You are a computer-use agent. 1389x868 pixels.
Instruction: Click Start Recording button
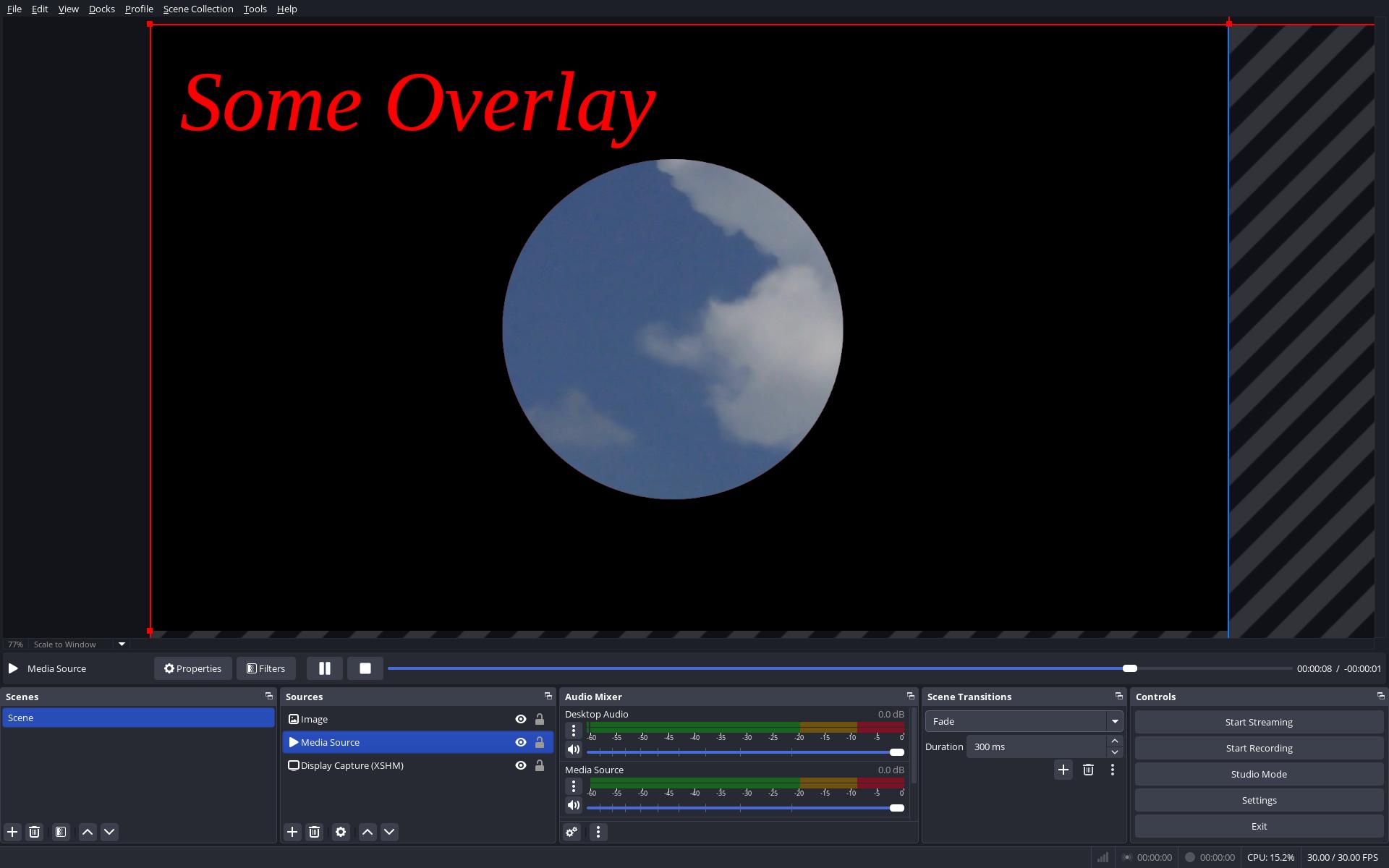tap(1259, 748)
